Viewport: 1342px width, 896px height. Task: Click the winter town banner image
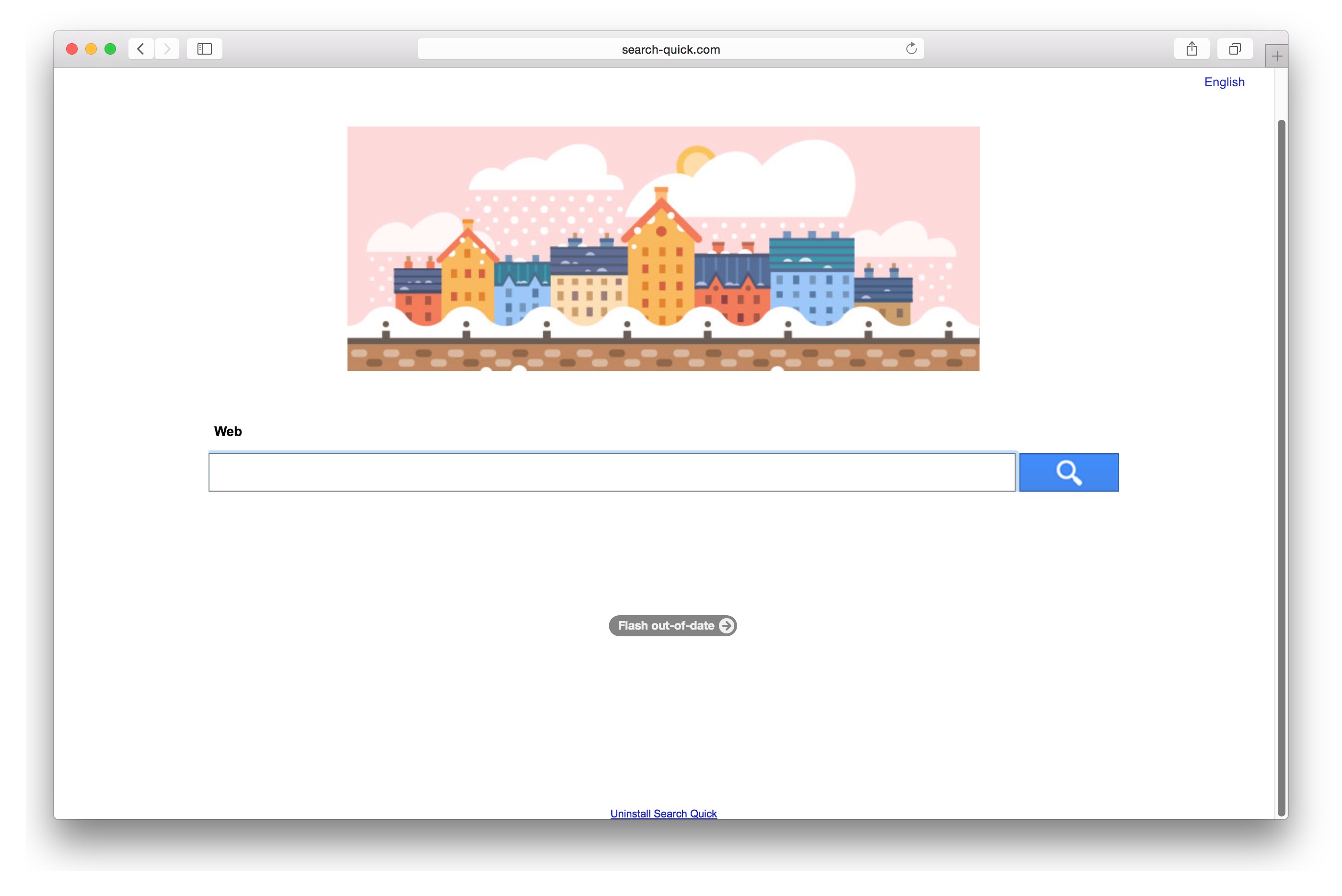663,249
